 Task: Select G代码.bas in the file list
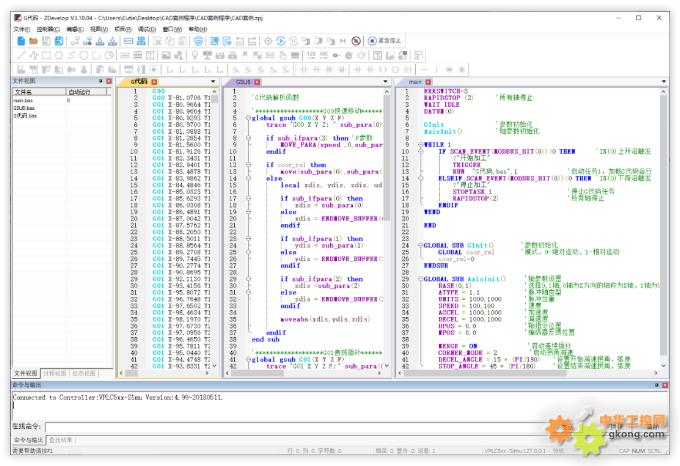[x=25, y=116]
